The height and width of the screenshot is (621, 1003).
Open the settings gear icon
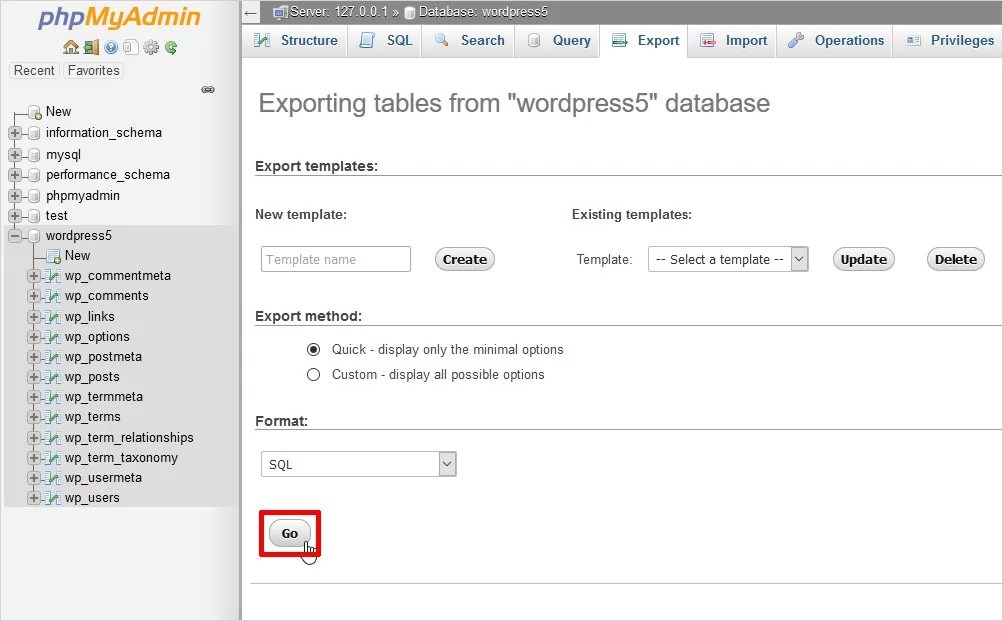(149, 48)
